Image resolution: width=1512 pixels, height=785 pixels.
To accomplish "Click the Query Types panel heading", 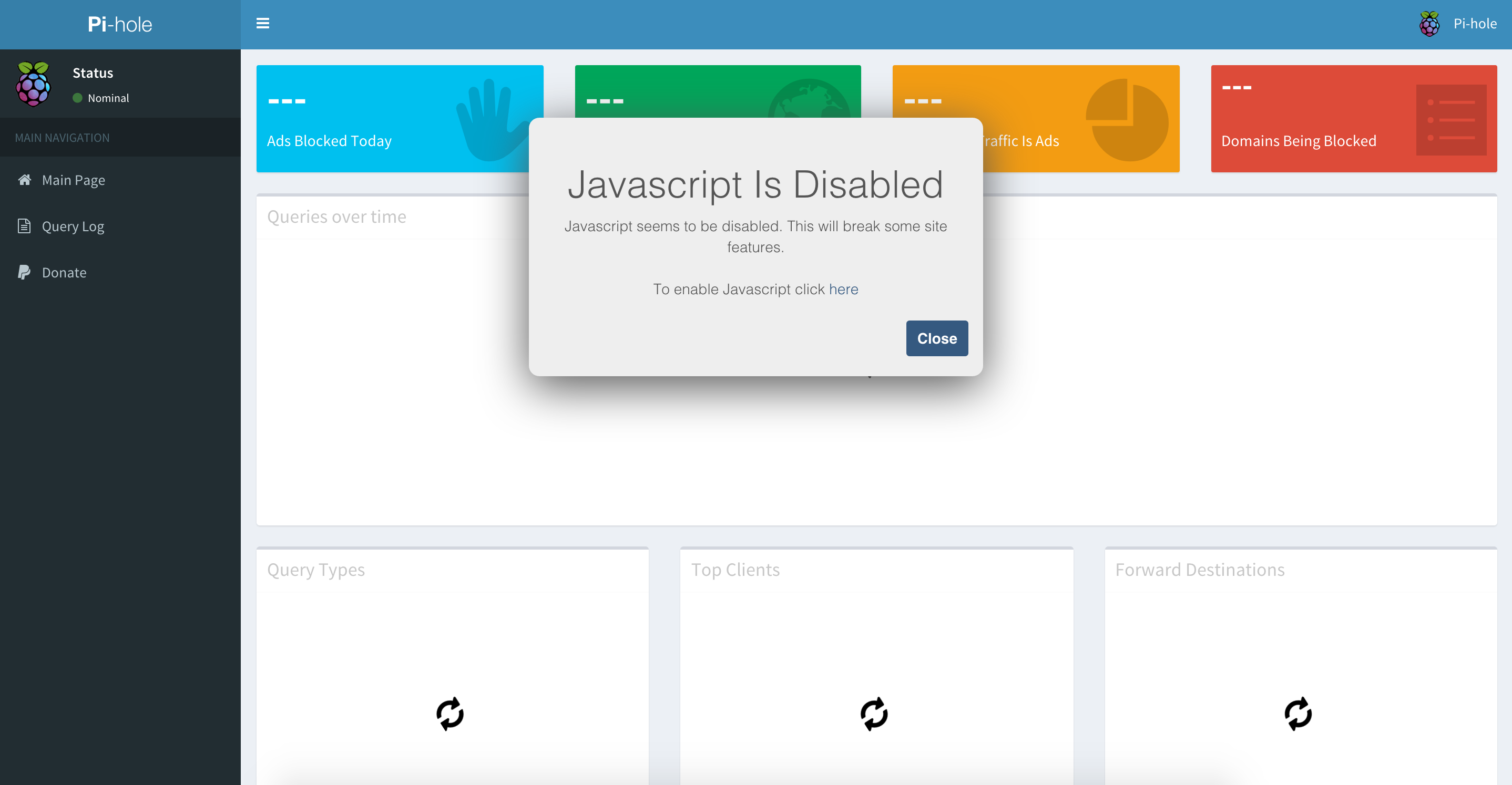I will [x=316, y=570].
